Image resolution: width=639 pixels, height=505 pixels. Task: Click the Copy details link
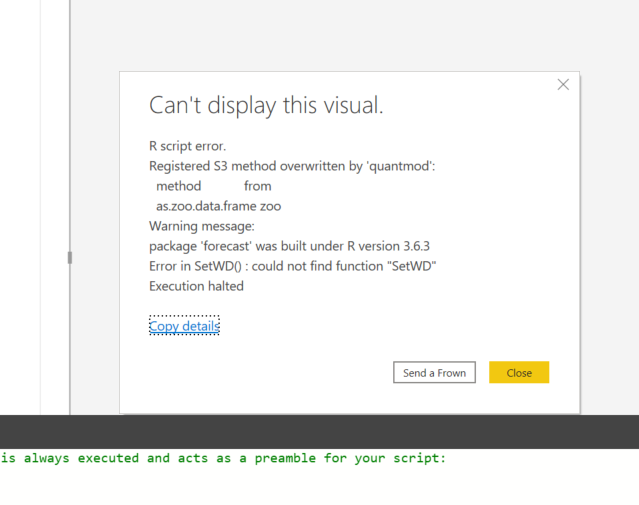click(184, 326)
